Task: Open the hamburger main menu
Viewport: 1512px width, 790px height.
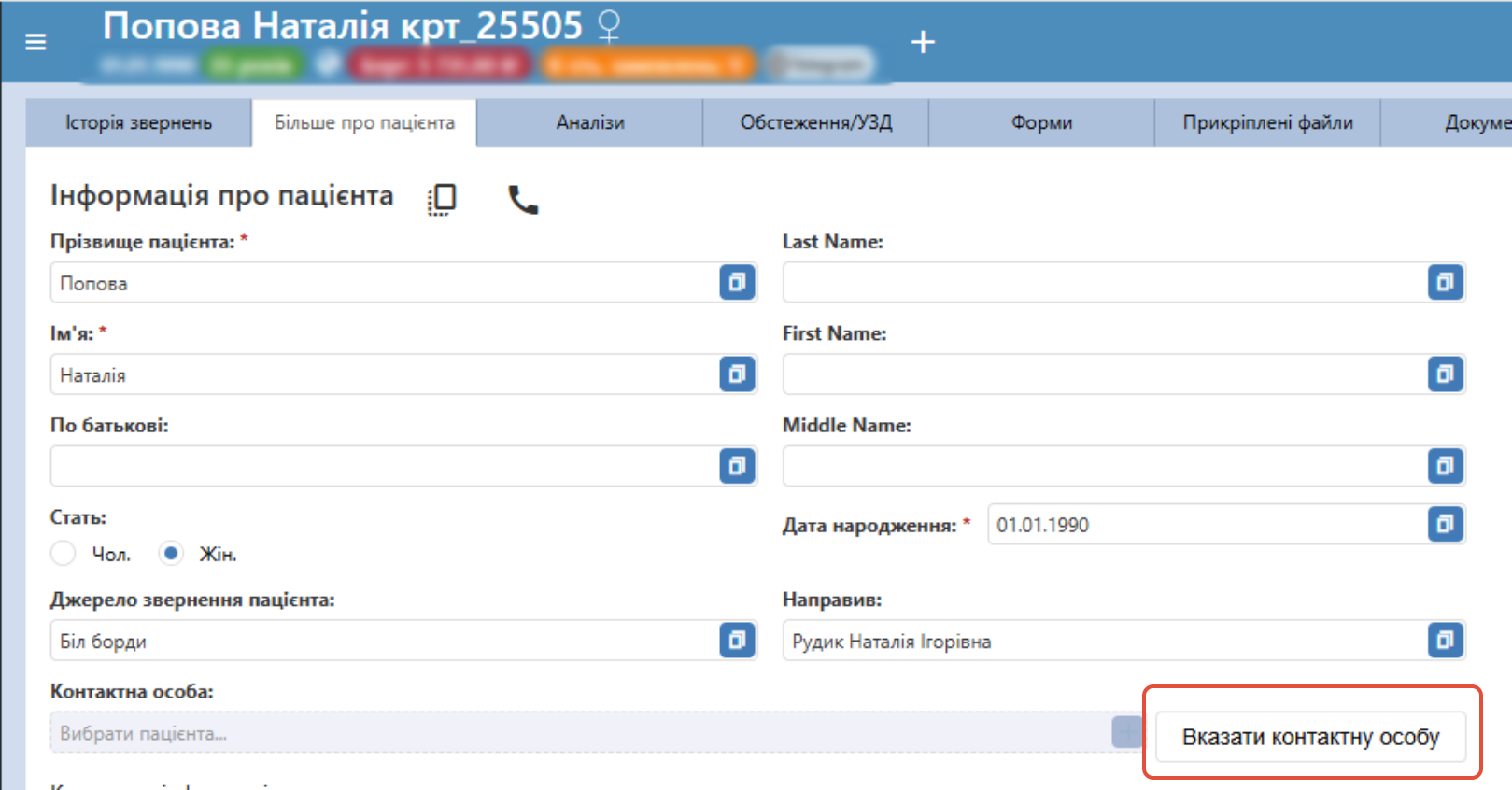Action: 35,42
